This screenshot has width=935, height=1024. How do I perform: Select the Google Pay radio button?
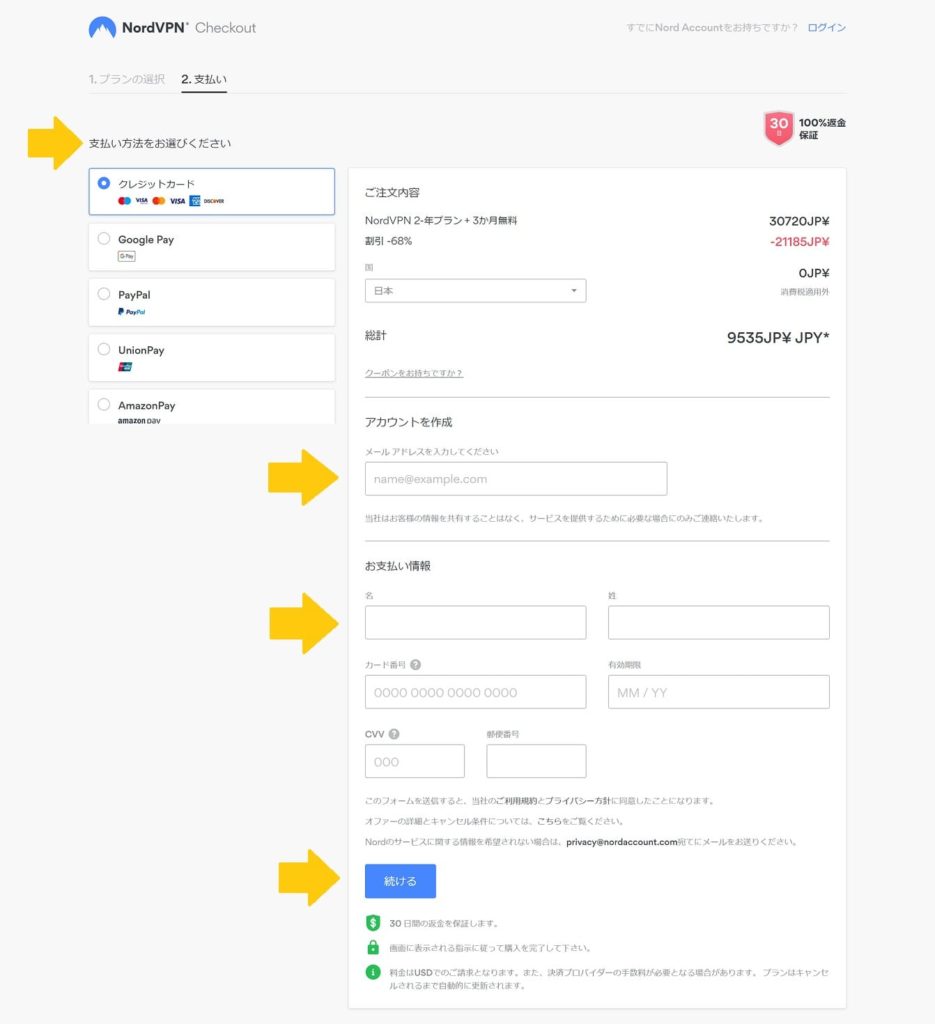click(104, 239)
